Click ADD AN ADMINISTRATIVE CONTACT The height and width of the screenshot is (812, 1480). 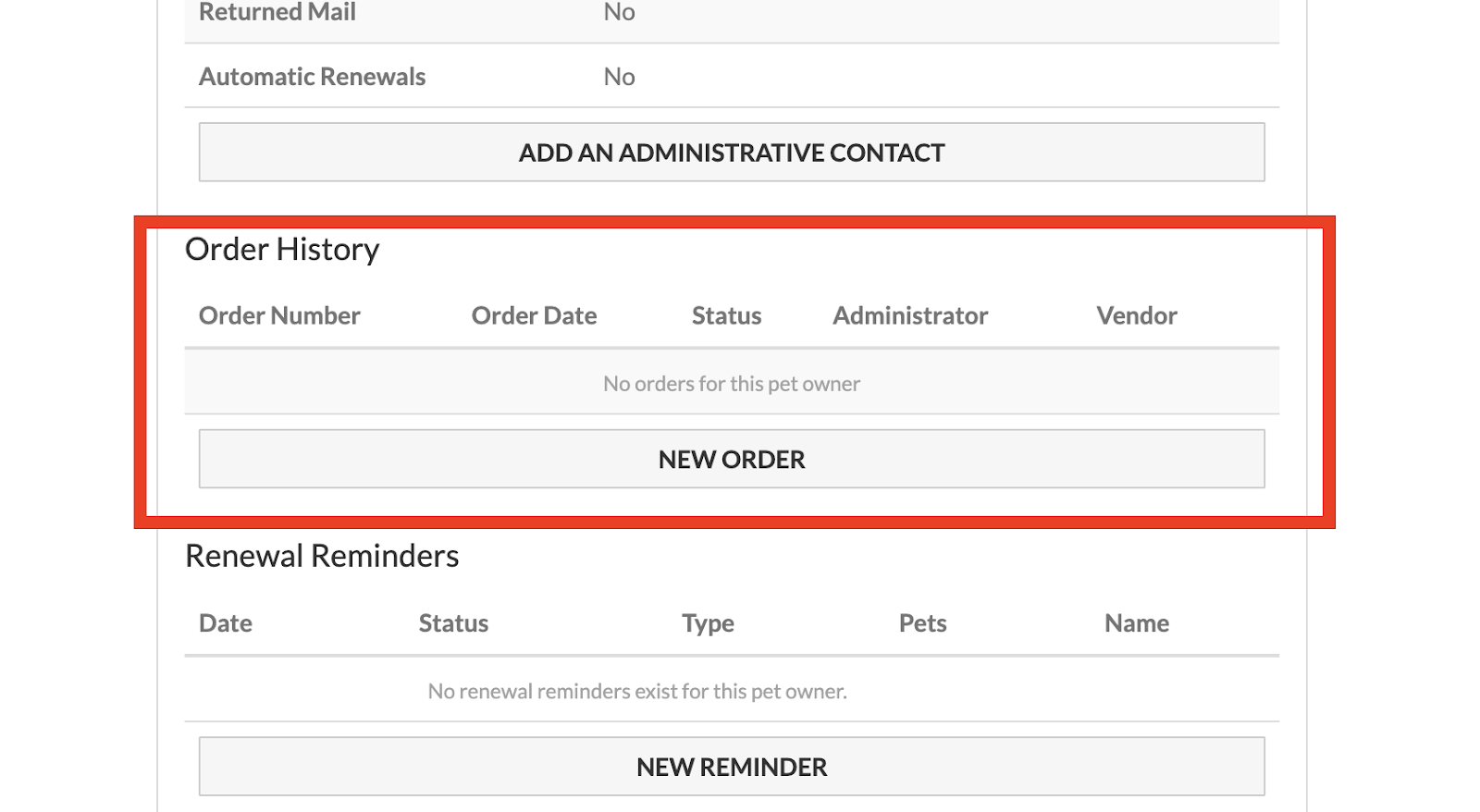coord(731,152)
